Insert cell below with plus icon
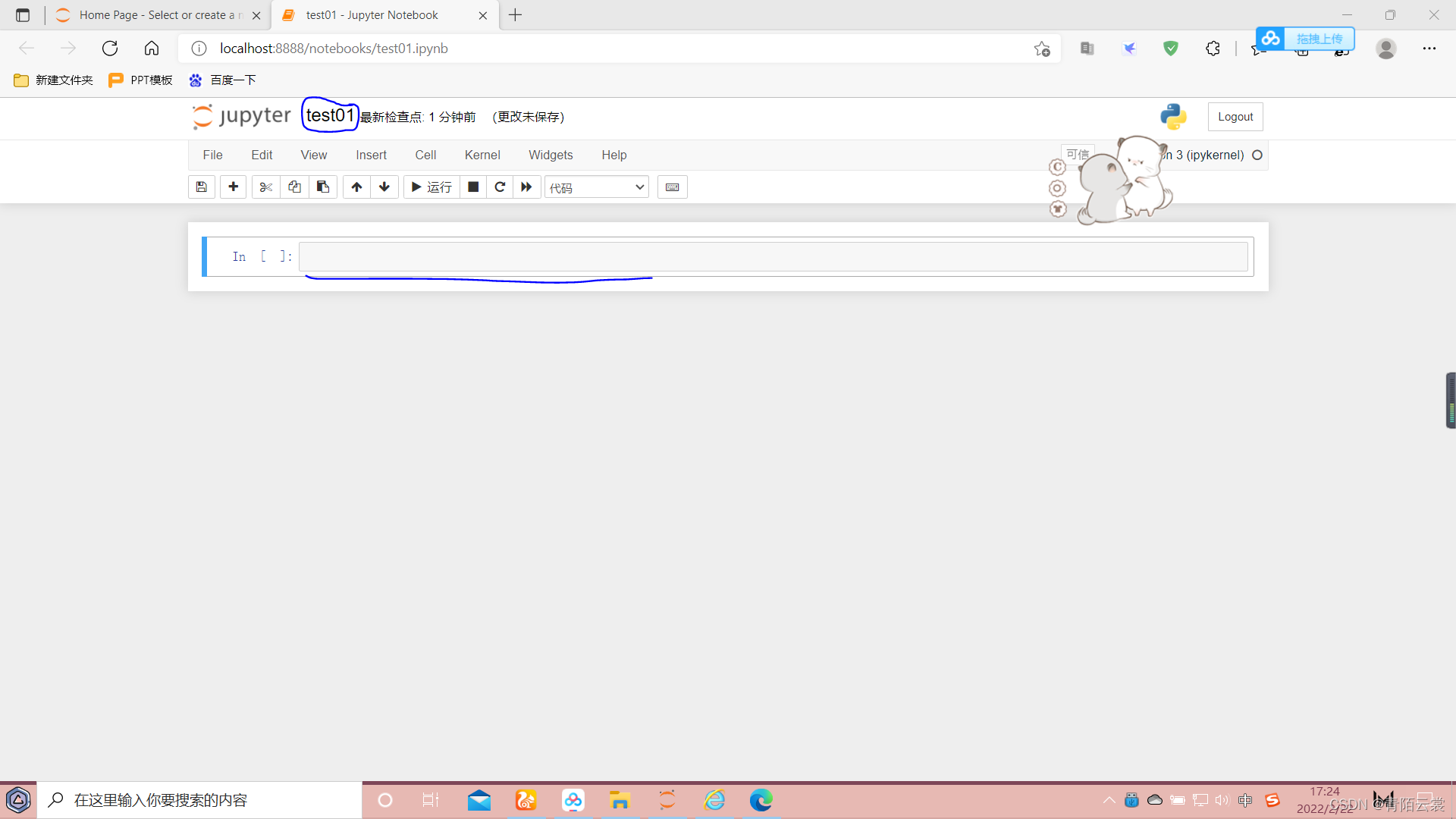This screenshot has width=1456, height=819. [233, 187]
